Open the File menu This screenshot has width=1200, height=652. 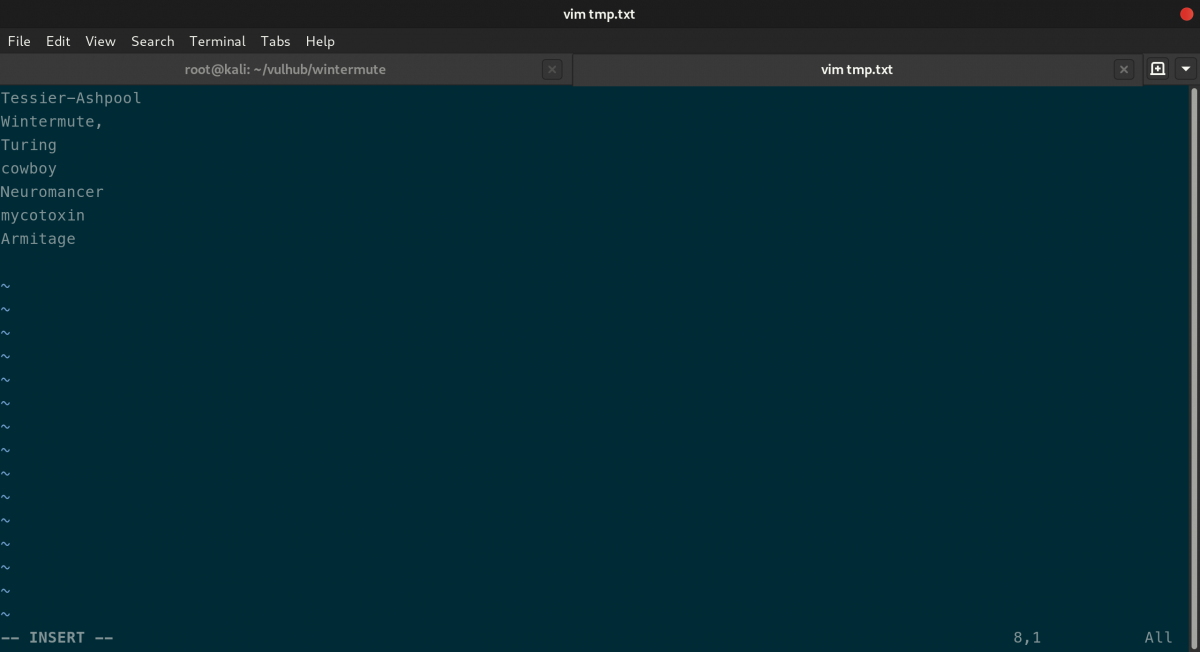[18, 41]
